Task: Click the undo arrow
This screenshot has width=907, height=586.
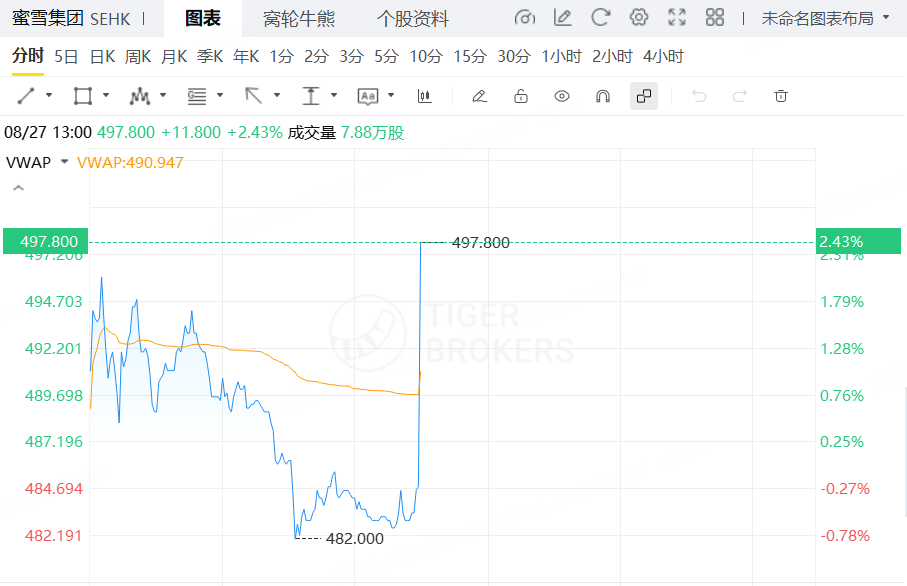Action: [699, 96]
